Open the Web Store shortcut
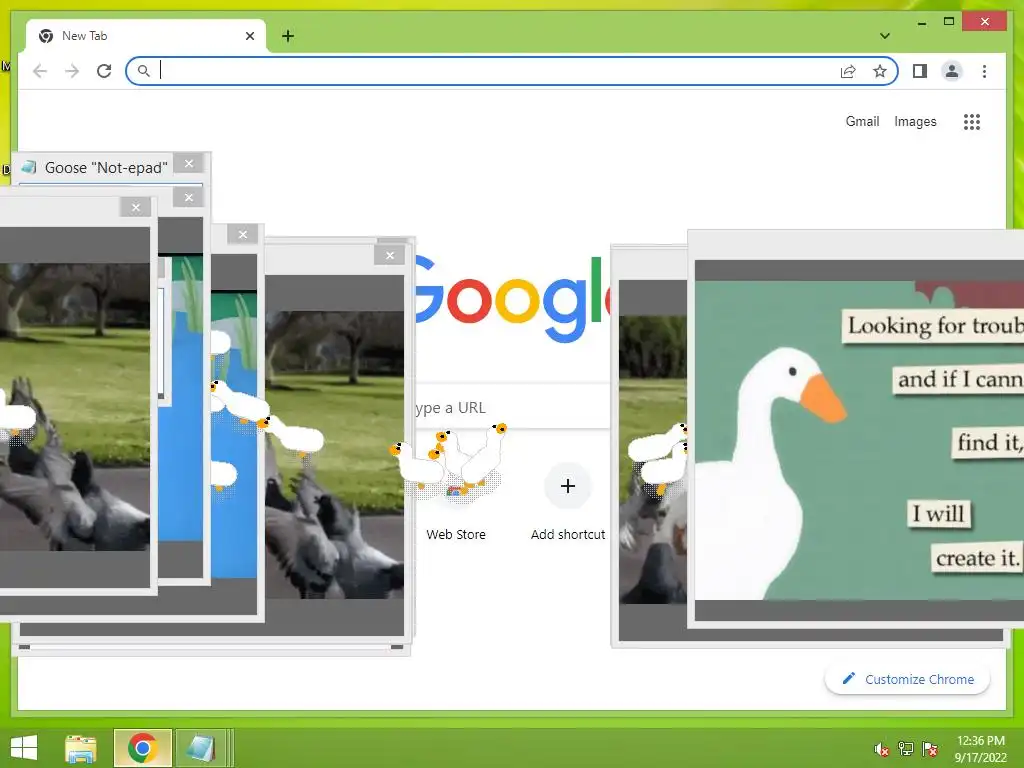 456,534
